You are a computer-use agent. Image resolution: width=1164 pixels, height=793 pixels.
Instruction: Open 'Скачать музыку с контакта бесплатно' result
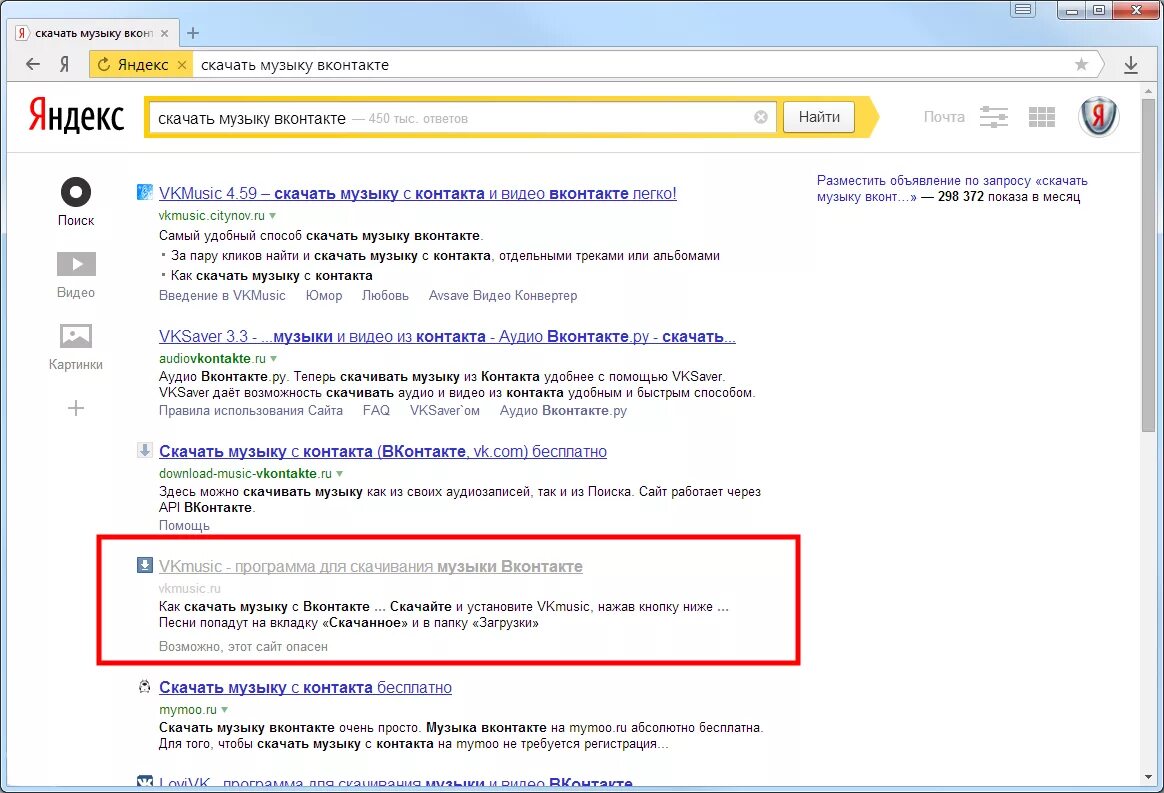click(305, 688)
